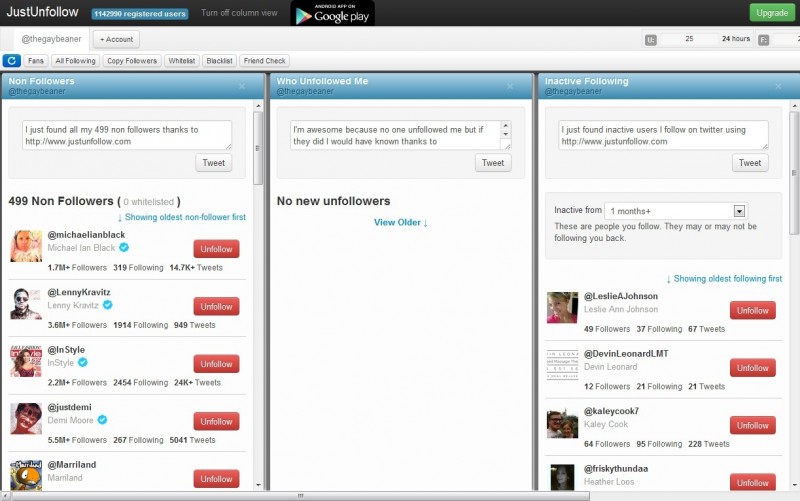
Task: Open the All Following view
Action: point(76,61)
